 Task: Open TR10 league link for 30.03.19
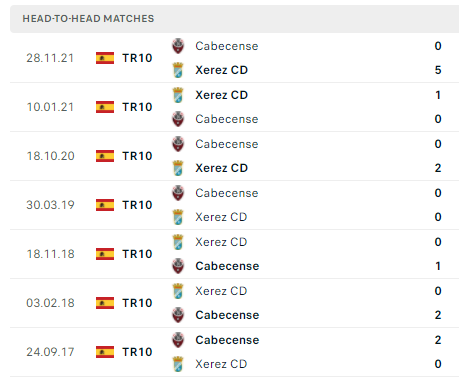(x=137, y=205)
